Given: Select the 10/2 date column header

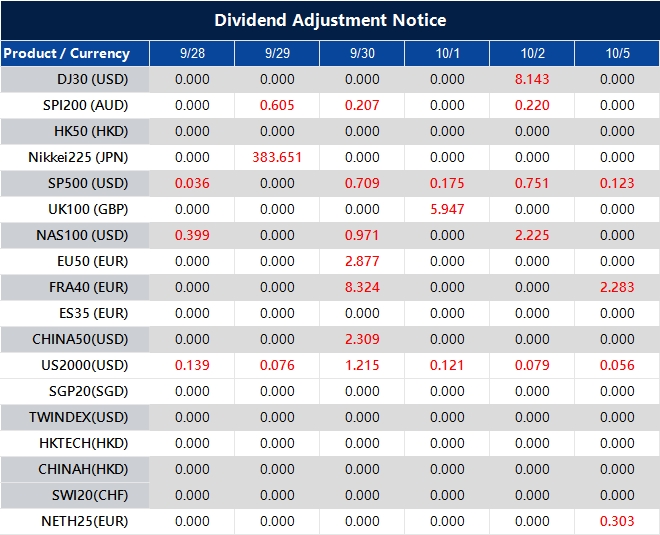Looking at the screenshot, I should (x=532, y=53).
